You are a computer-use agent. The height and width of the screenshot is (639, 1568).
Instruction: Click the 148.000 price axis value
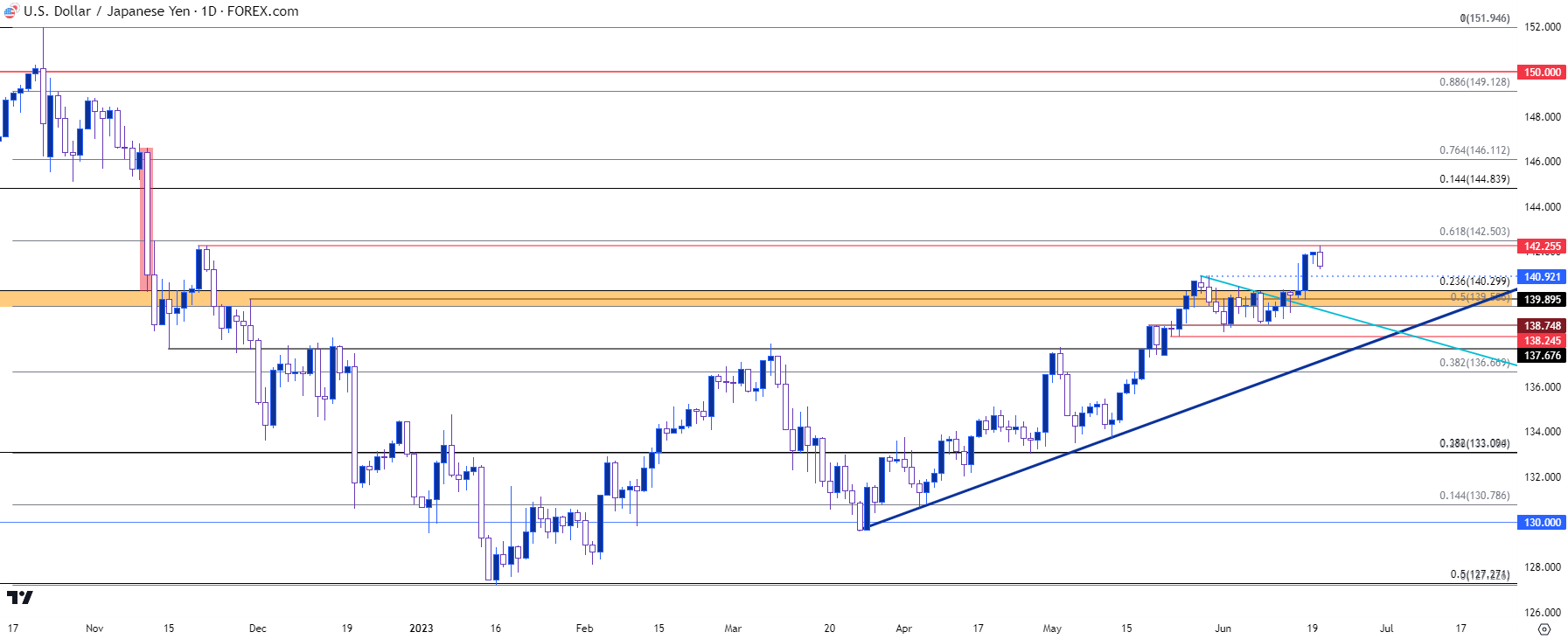[x=1543, y=117]
